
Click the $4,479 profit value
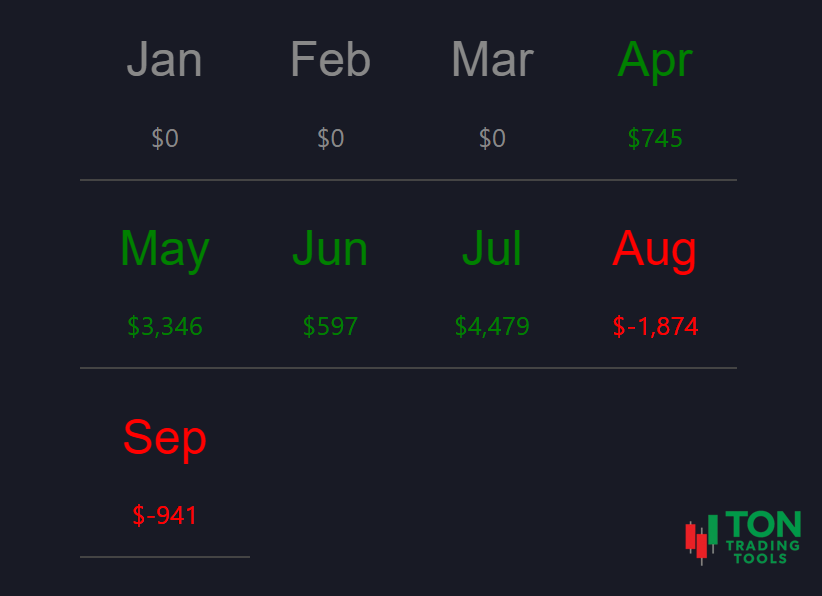click(492, 327)
